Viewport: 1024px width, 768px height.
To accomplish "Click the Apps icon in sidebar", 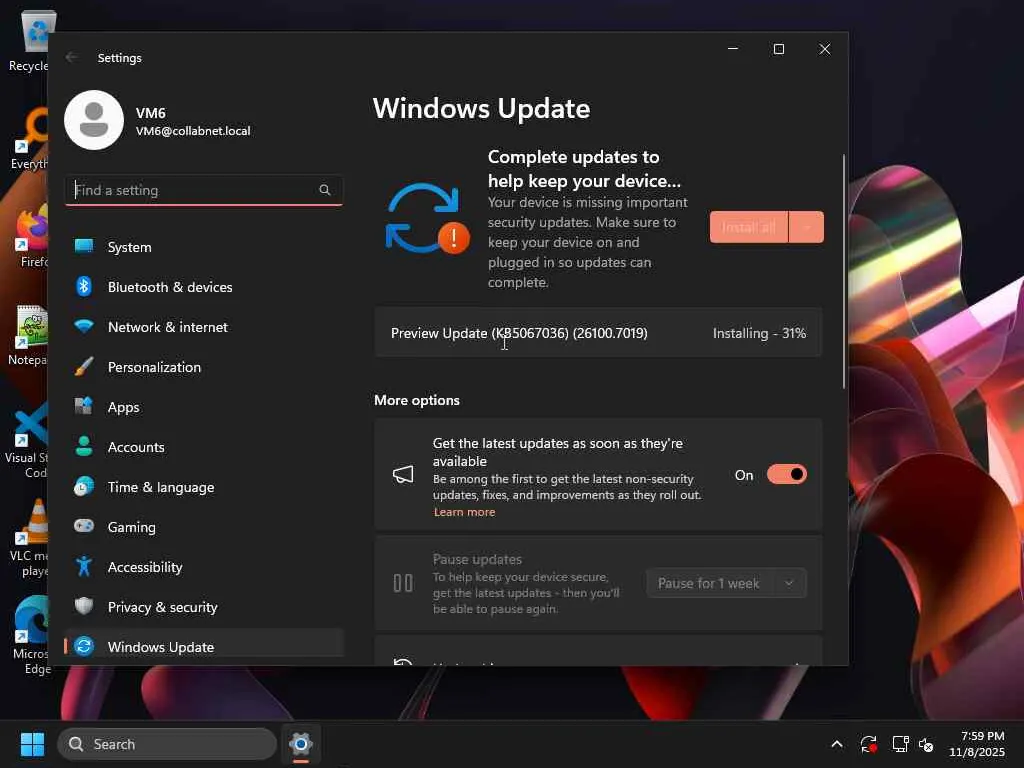I will 84,406.
